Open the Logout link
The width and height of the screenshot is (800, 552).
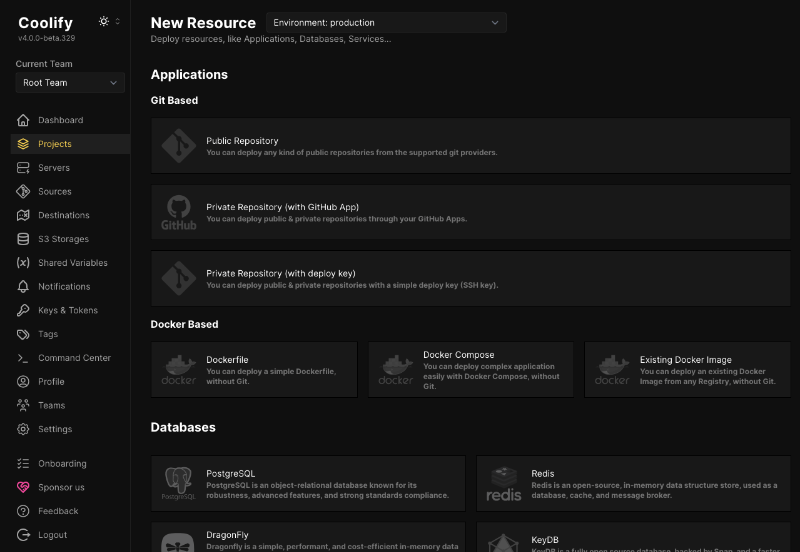(x=70, y=535)
